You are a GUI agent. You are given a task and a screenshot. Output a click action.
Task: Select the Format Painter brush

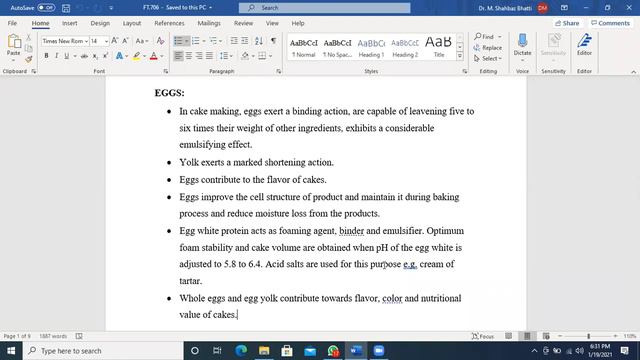(29, 59)
